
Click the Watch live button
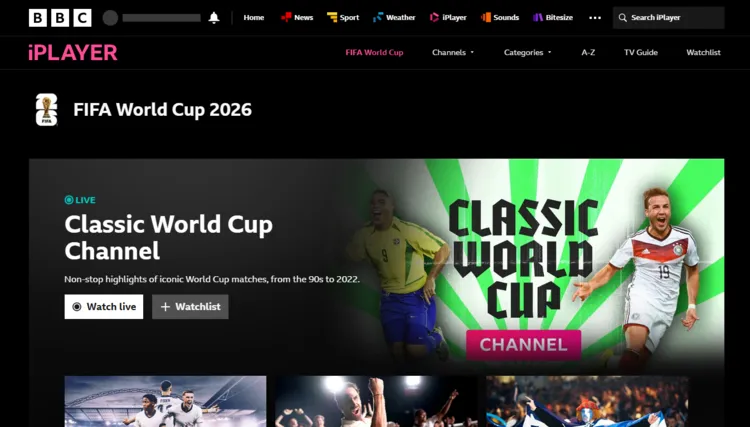[104, 307]
